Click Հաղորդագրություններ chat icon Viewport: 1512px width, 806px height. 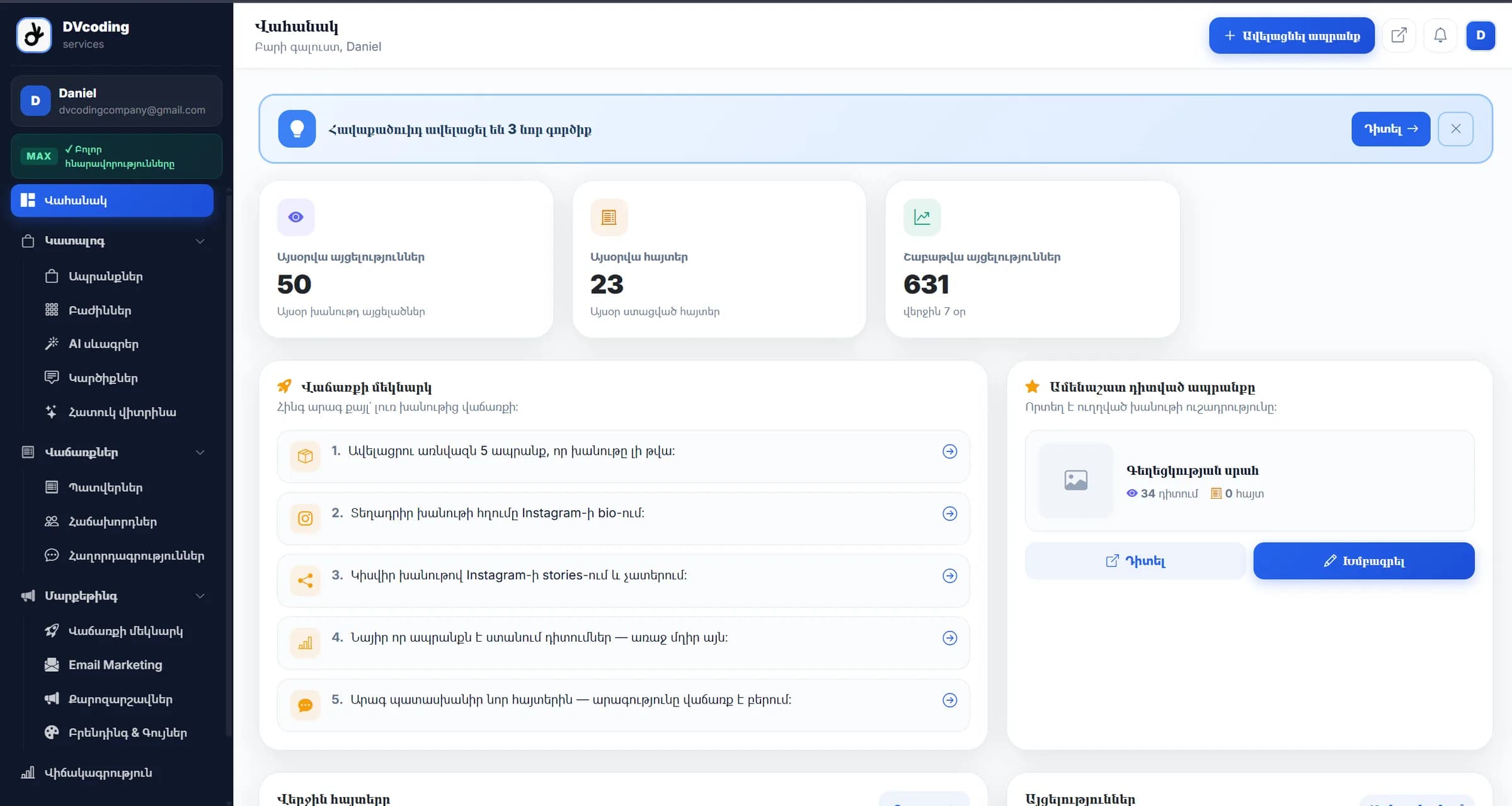[52, 555]
